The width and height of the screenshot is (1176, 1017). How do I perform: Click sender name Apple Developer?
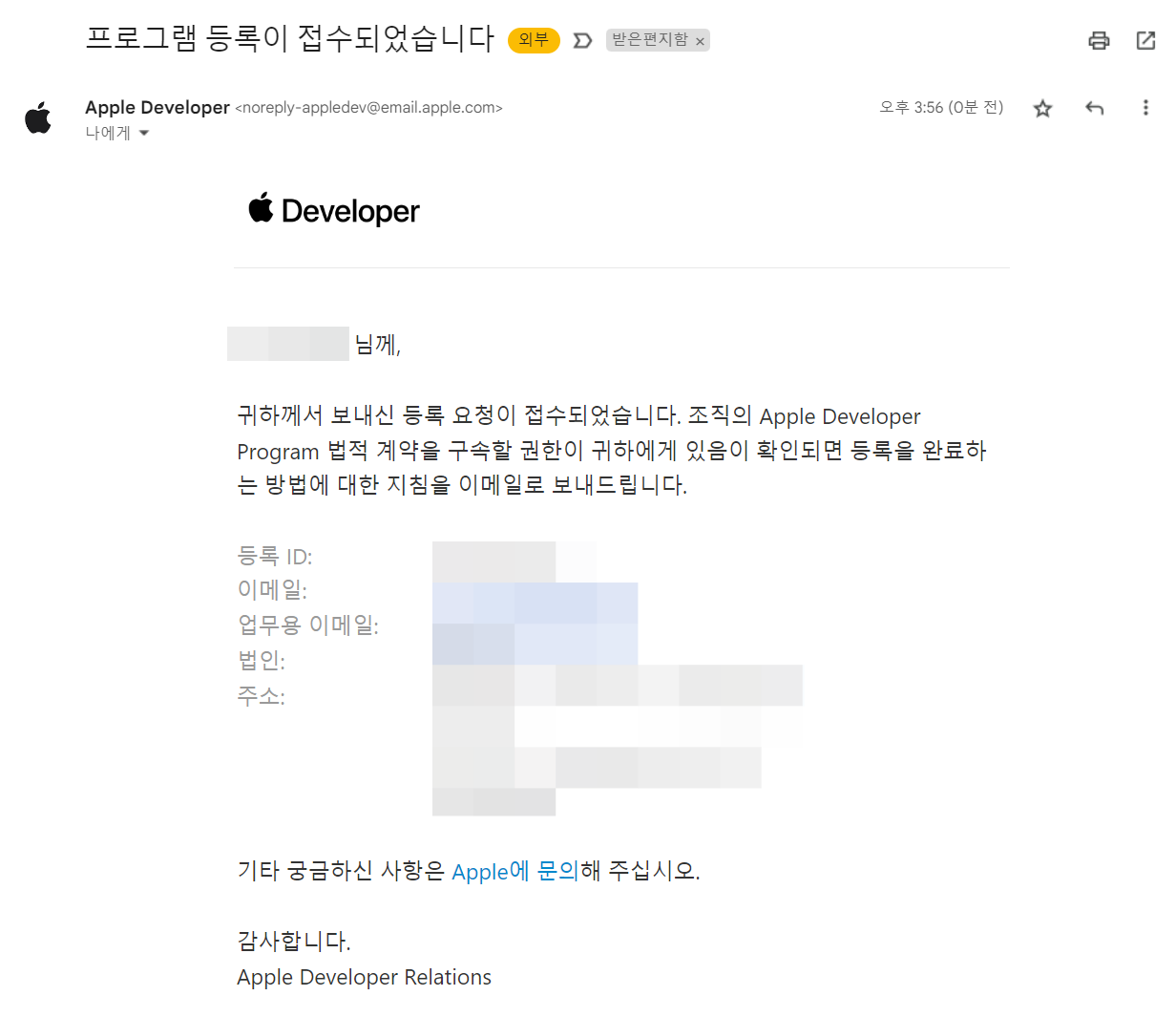[157, 107]
